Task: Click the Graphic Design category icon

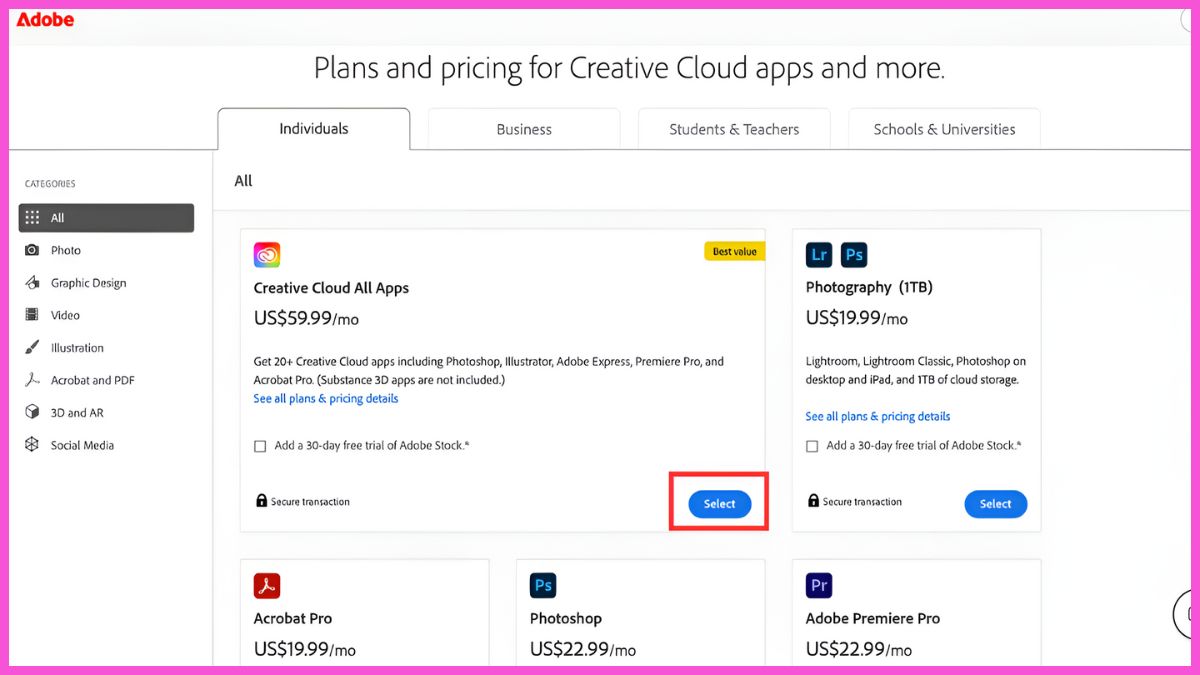Action: [32, 283]
